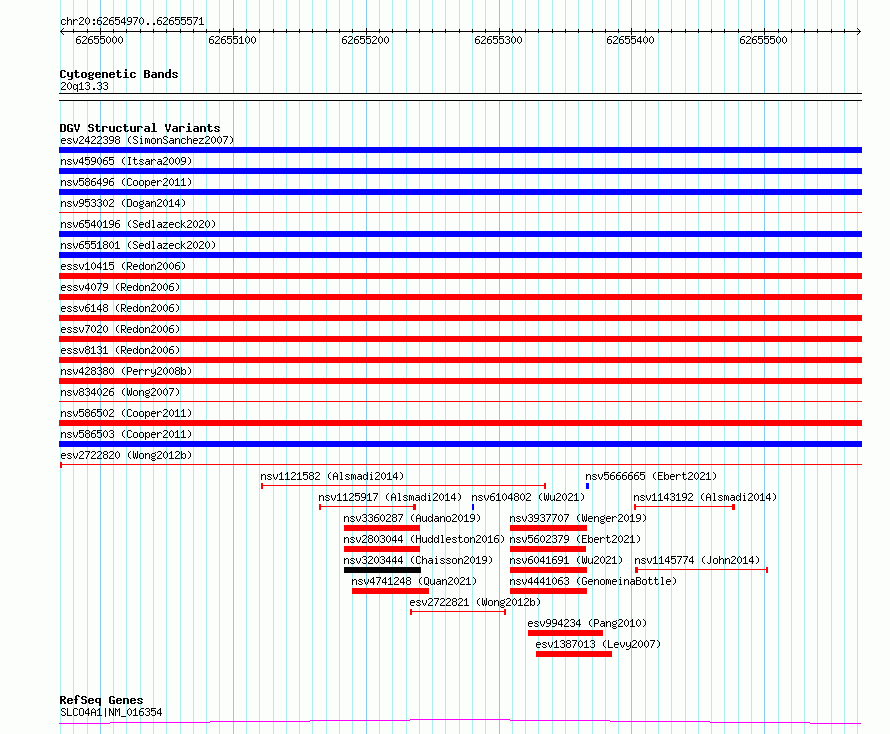
Task: Click nsv586503 (Cooper2011) label
Action: click(x=126, y=434)
